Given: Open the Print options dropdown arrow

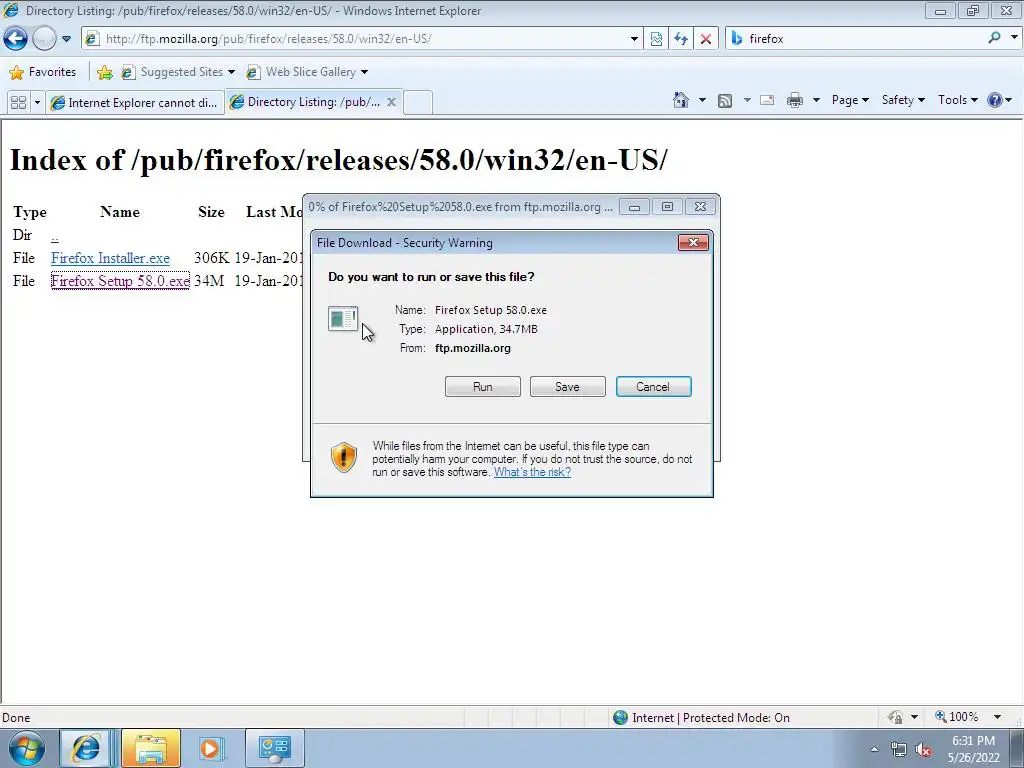Looking at the screenshot, I should (x=816, y=100).
